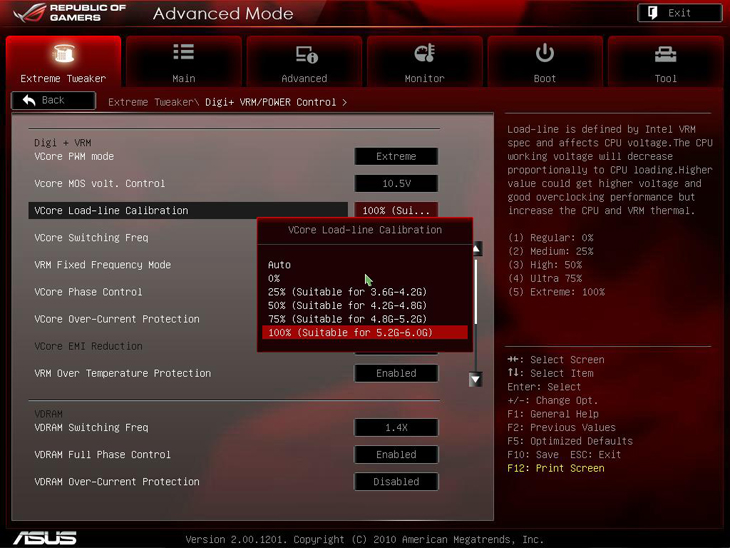Go back using the Back button
The height and width of the screenshot is (548, 730).
pos(53,101)
